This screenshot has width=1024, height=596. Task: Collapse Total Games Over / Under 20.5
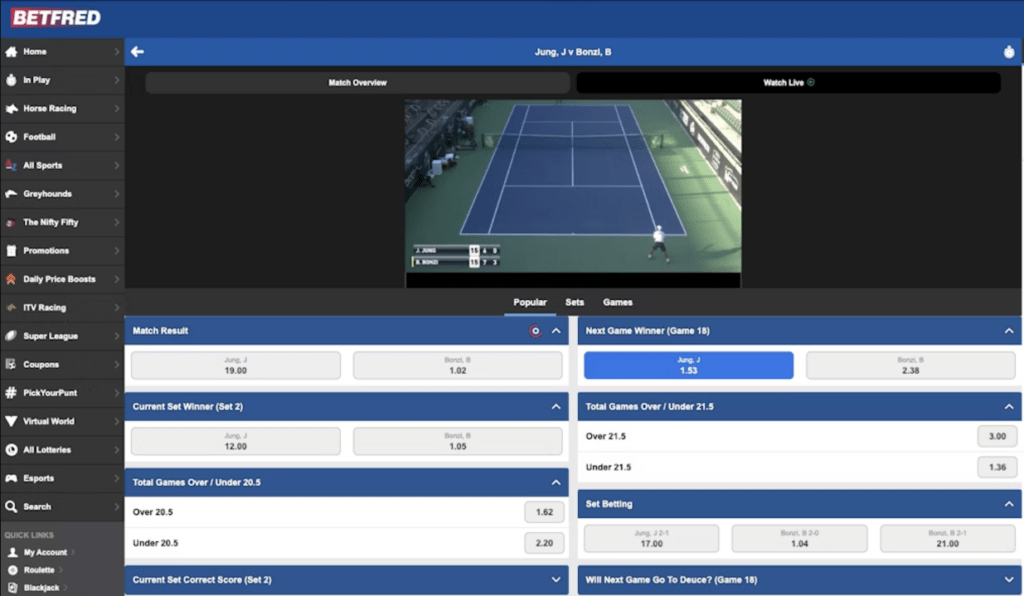click(x=556, y=482)
